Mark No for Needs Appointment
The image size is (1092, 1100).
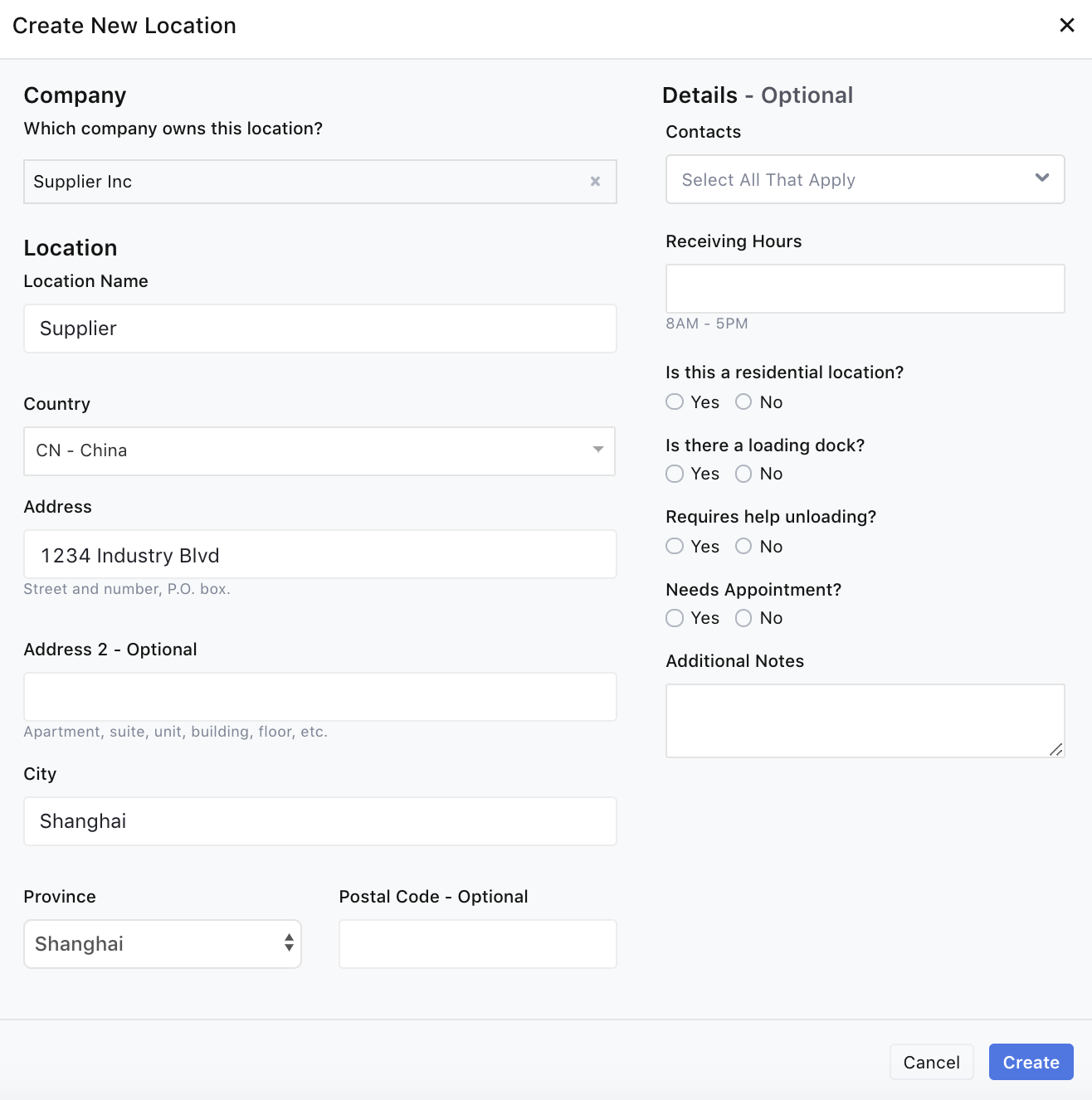(x=744, y=618)
